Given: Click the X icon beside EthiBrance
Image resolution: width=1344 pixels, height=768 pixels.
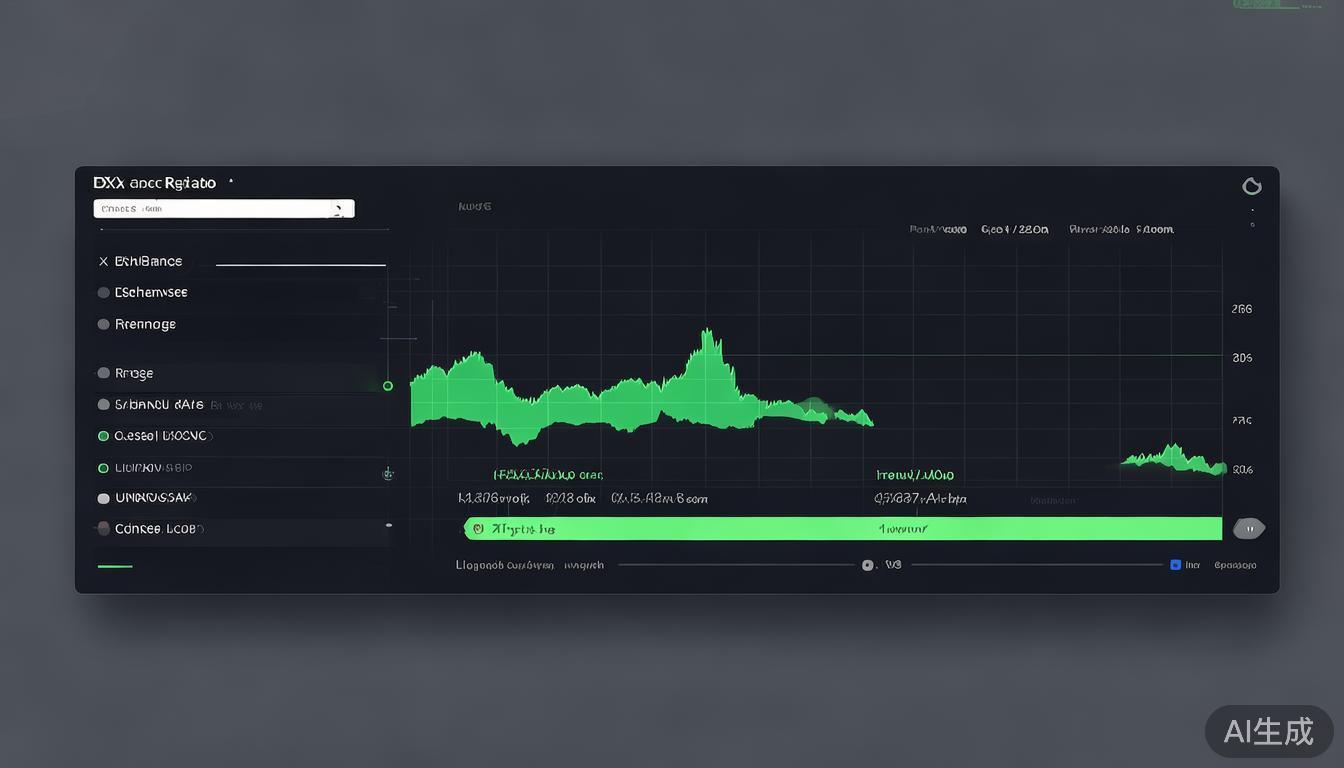Looking at the screenshot, I should (103, 261).
